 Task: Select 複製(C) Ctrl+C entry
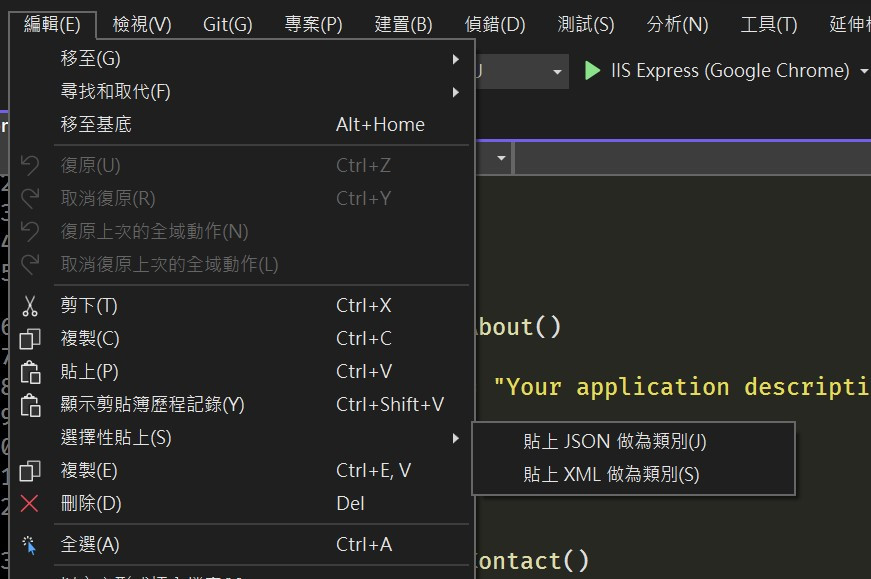(242, 338)
